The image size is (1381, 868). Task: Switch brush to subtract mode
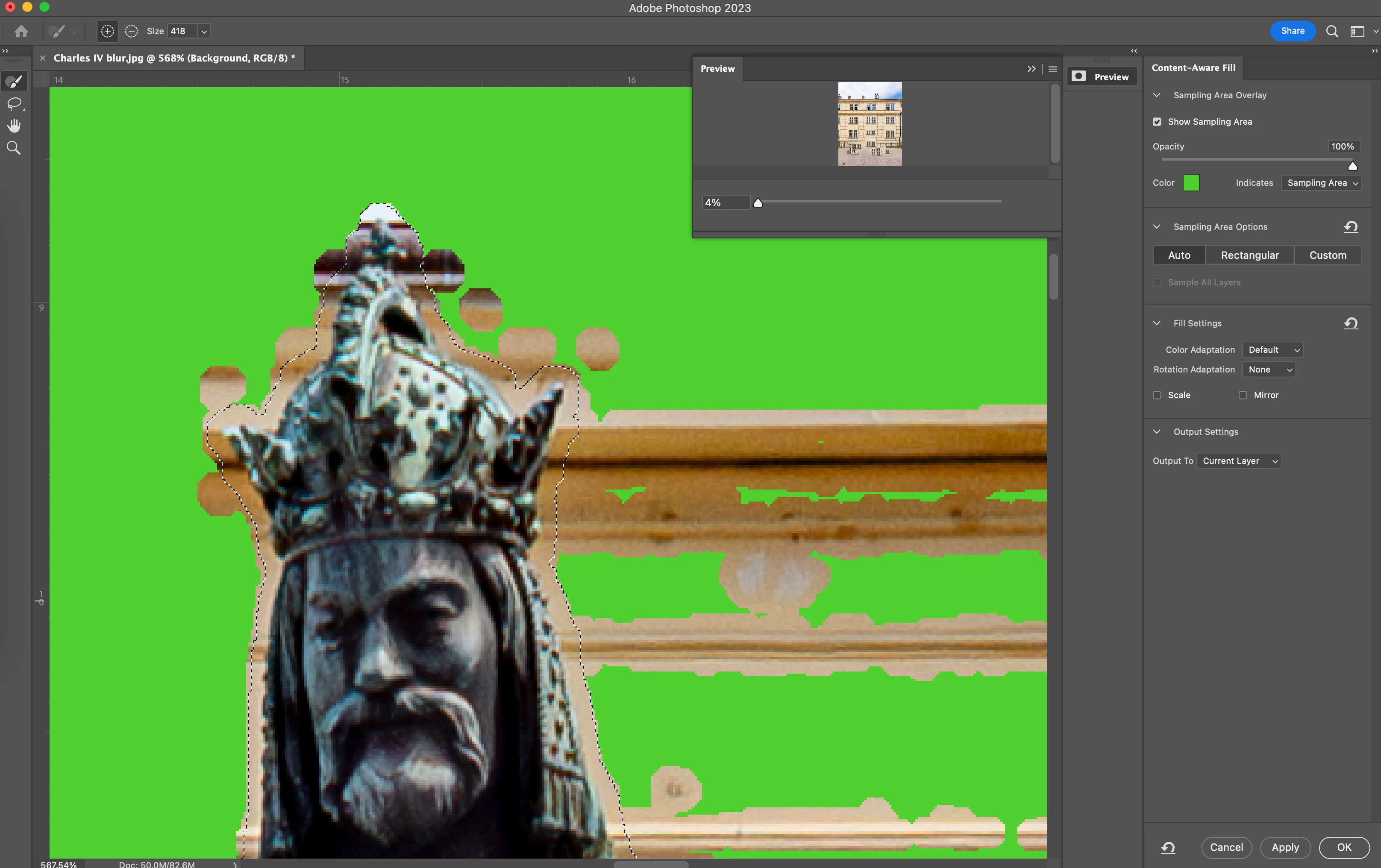(x=131, y=31)
